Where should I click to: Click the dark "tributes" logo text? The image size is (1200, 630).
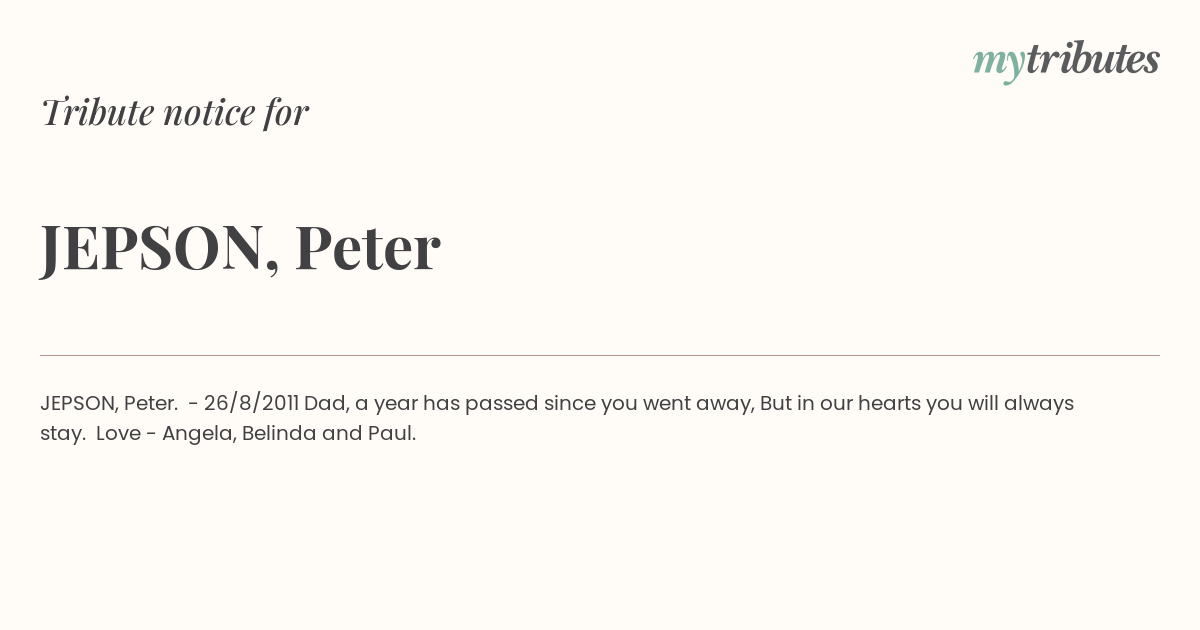pos(1093,58)
